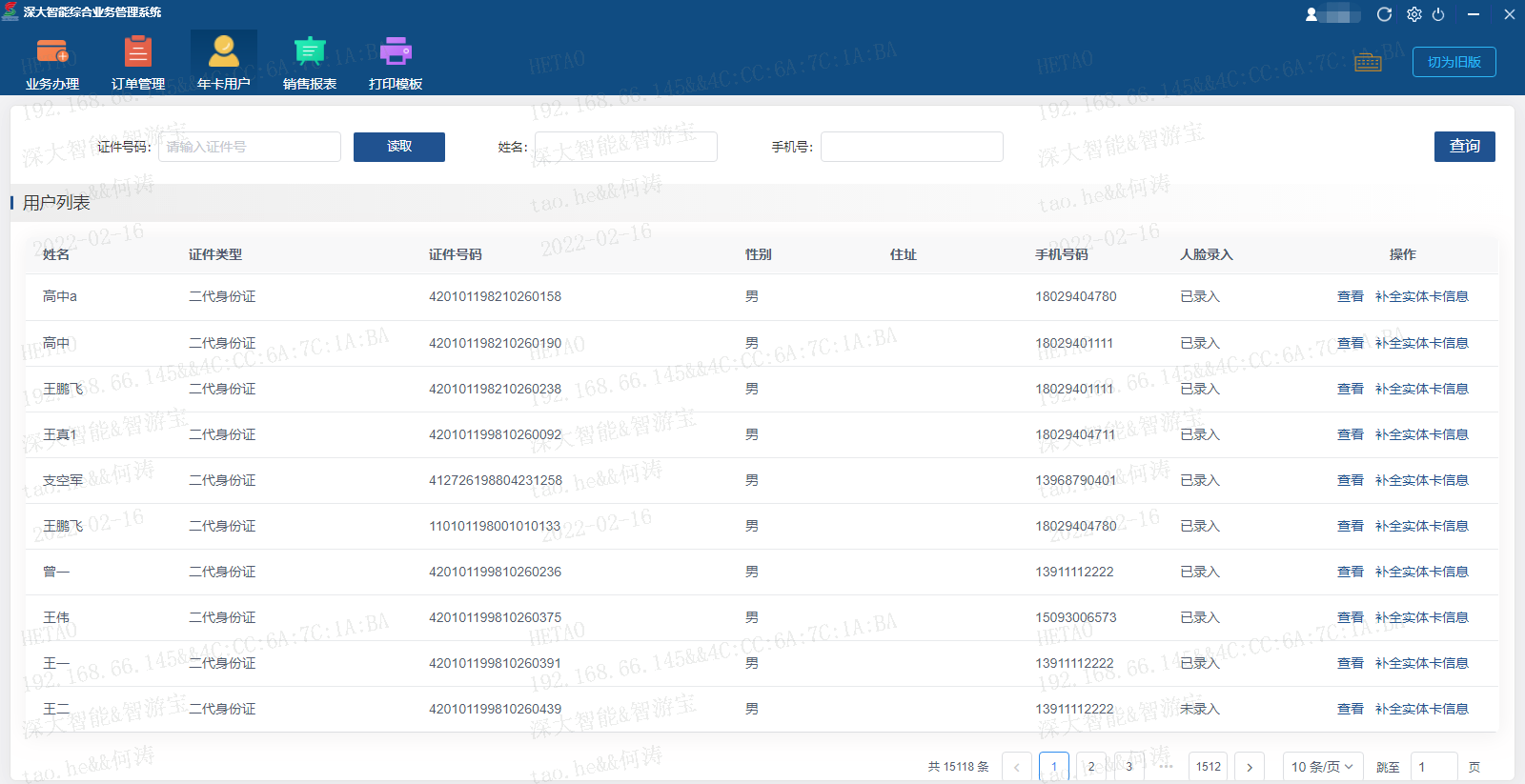The height and width of the screenshot is (784, 1525).
Task: Click the user avatar icon
Action: (1311, 14)
